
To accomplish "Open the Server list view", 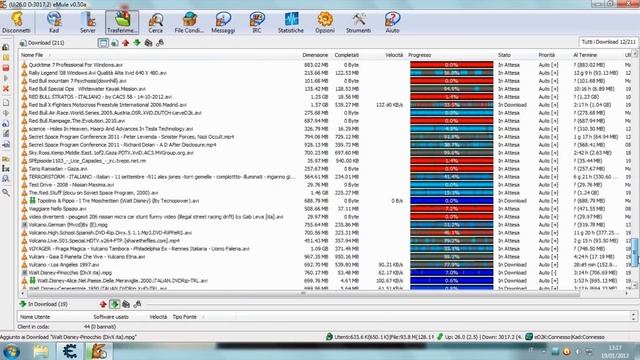I will [x=88, y=22].
